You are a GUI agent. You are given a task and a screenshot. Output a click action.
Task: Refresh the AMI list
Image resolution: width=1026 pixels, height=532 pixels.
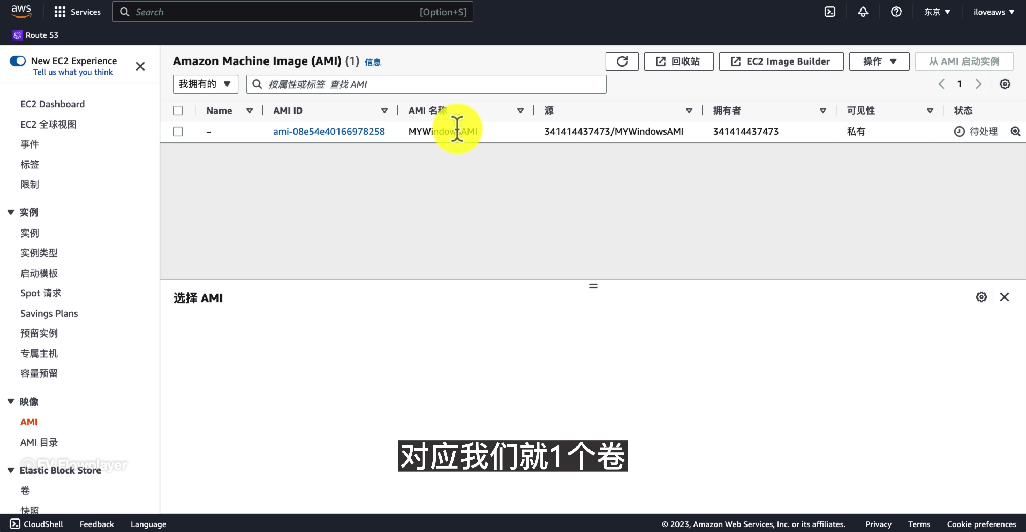click(622, 62)
